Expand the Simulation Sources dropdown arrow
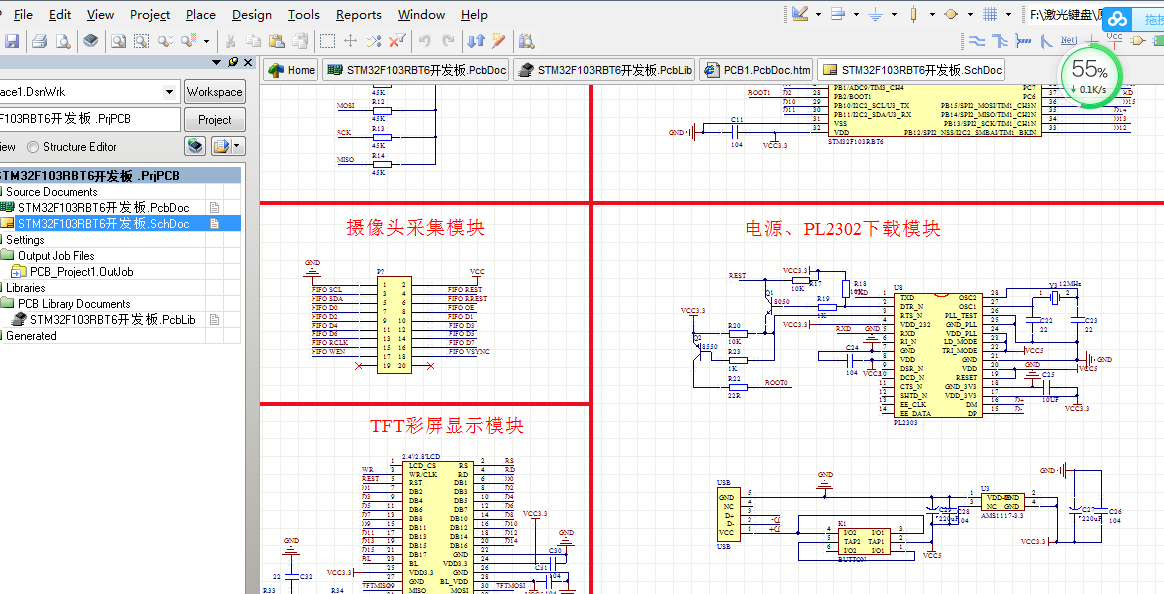The height and width of the screenshot is (594, 1164). point(970,14)
